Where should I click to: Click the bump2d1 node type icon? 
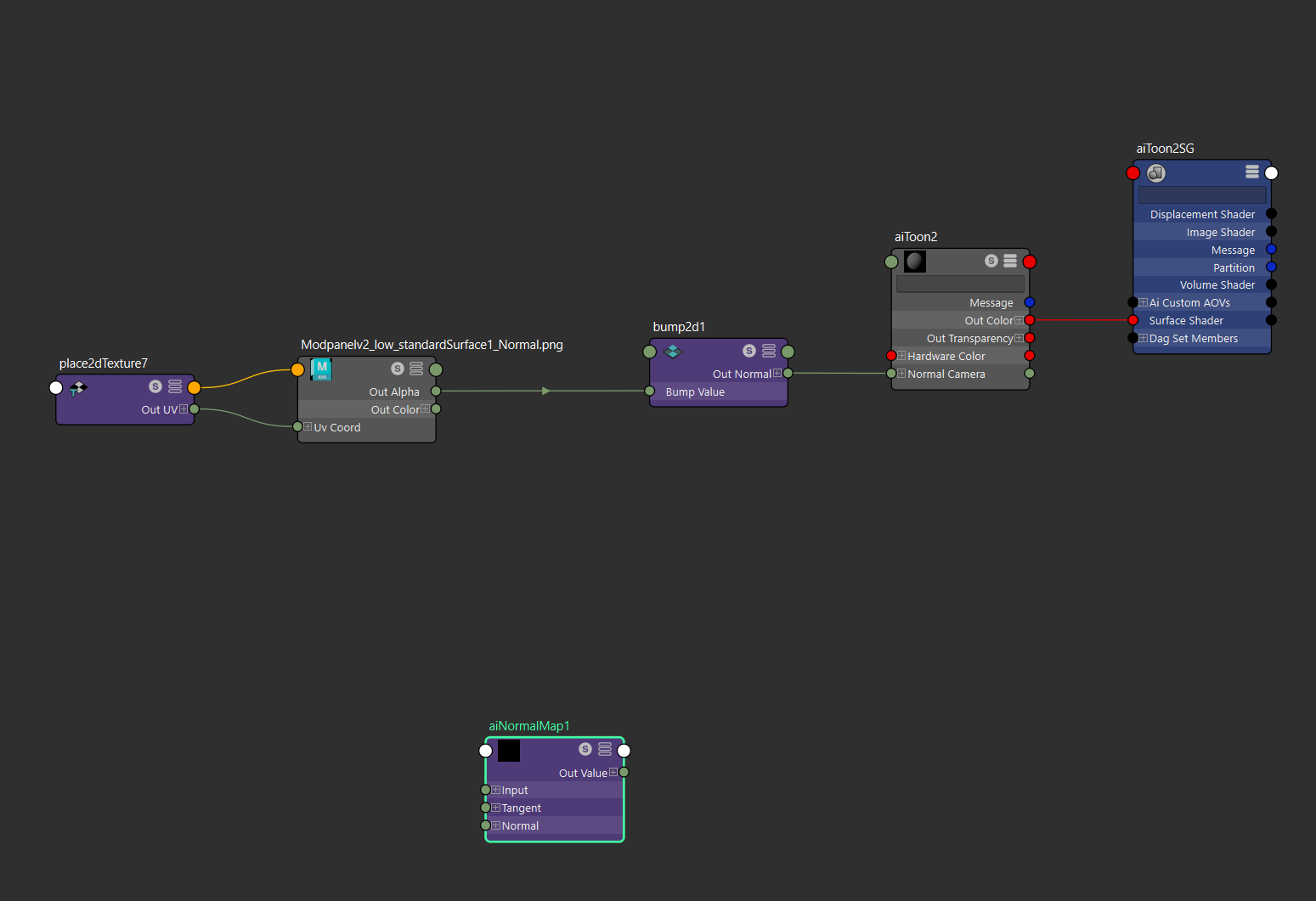674,351
